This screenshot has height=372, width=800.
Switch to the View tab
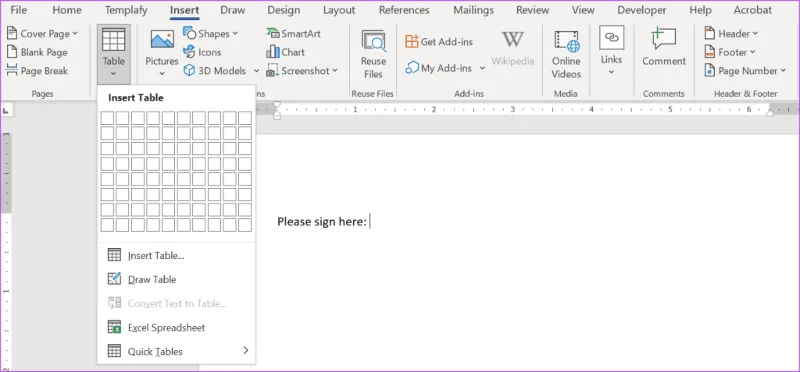click(583, 10)
